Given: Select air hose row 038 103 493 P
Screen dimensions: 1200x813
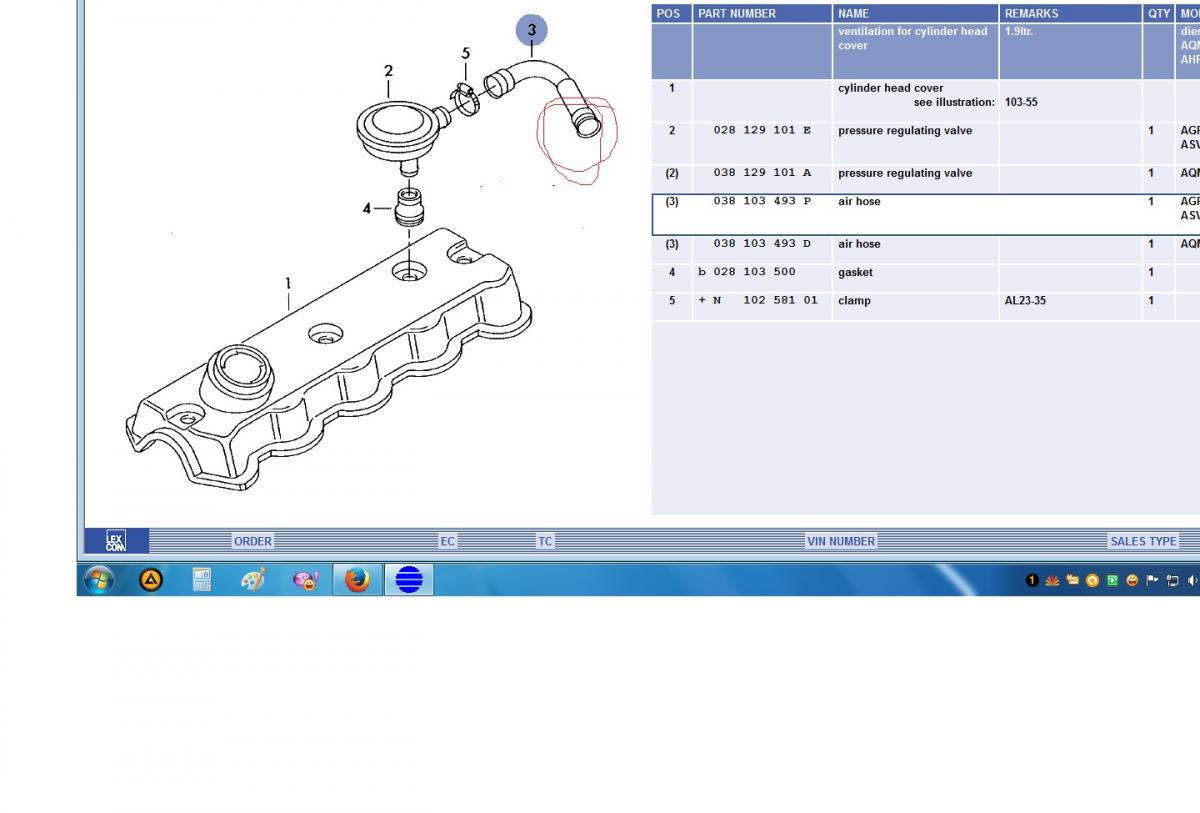Looking at the screenshot, I should [762, 202].
